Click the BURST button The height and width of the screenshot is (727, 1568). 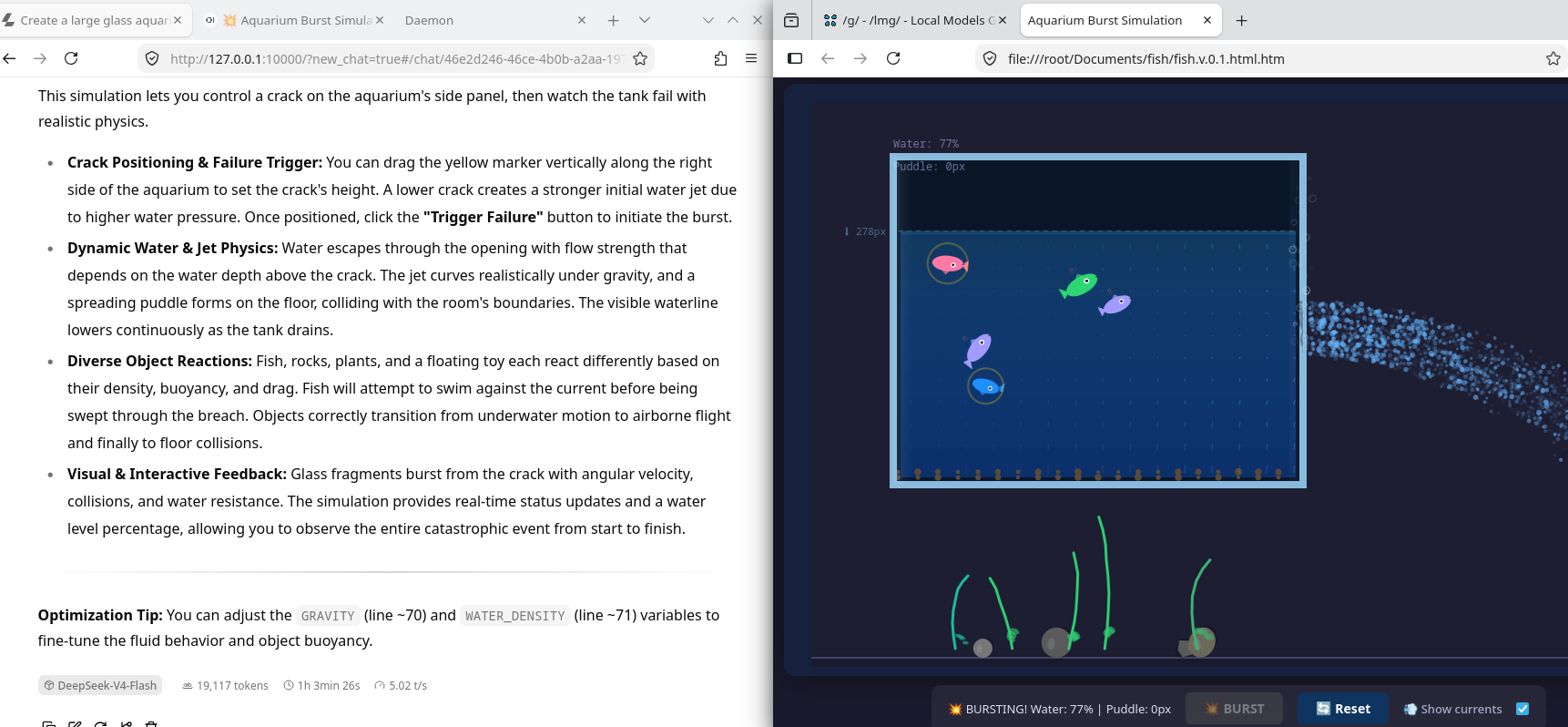pyautogui.click(x=1235, y=709)
